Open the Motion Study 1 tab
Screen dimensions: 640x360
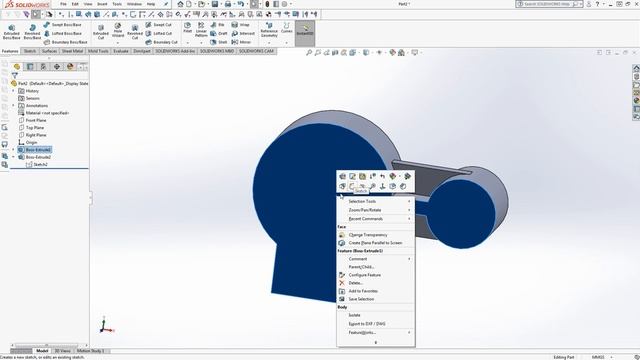91,351
